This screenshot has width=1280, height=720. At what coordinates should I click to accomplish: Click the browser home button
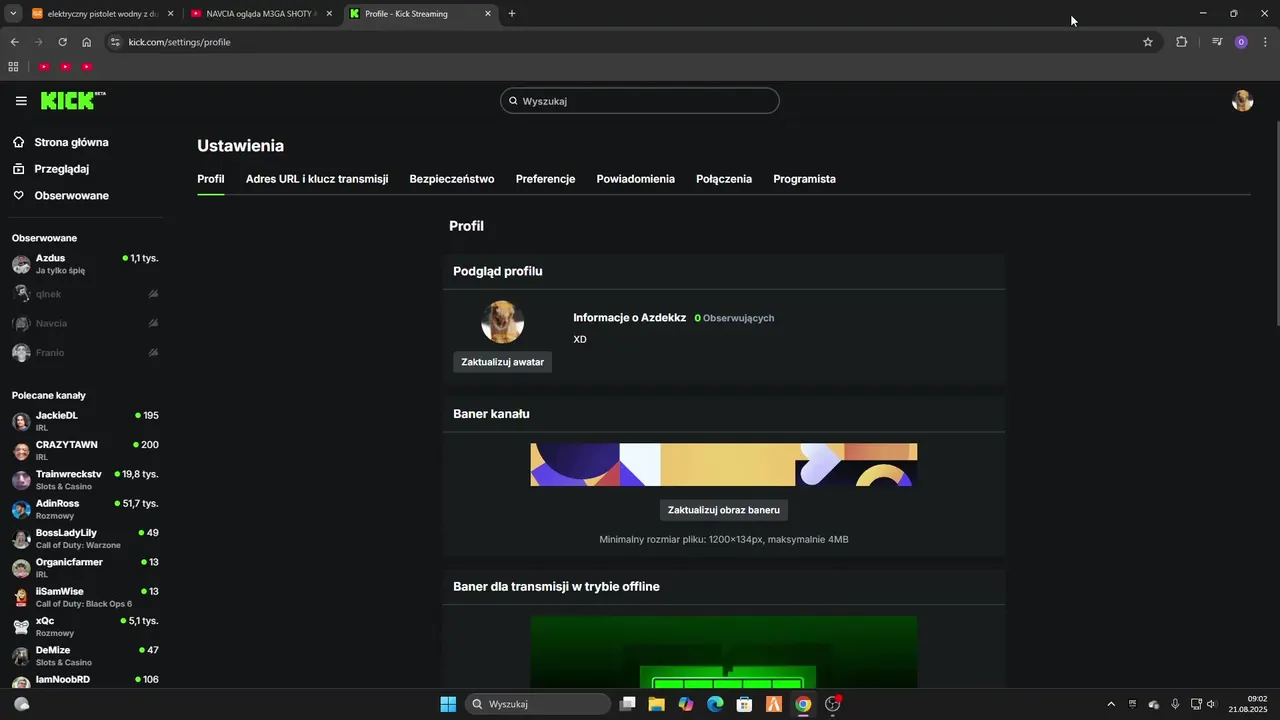(87, 42)
